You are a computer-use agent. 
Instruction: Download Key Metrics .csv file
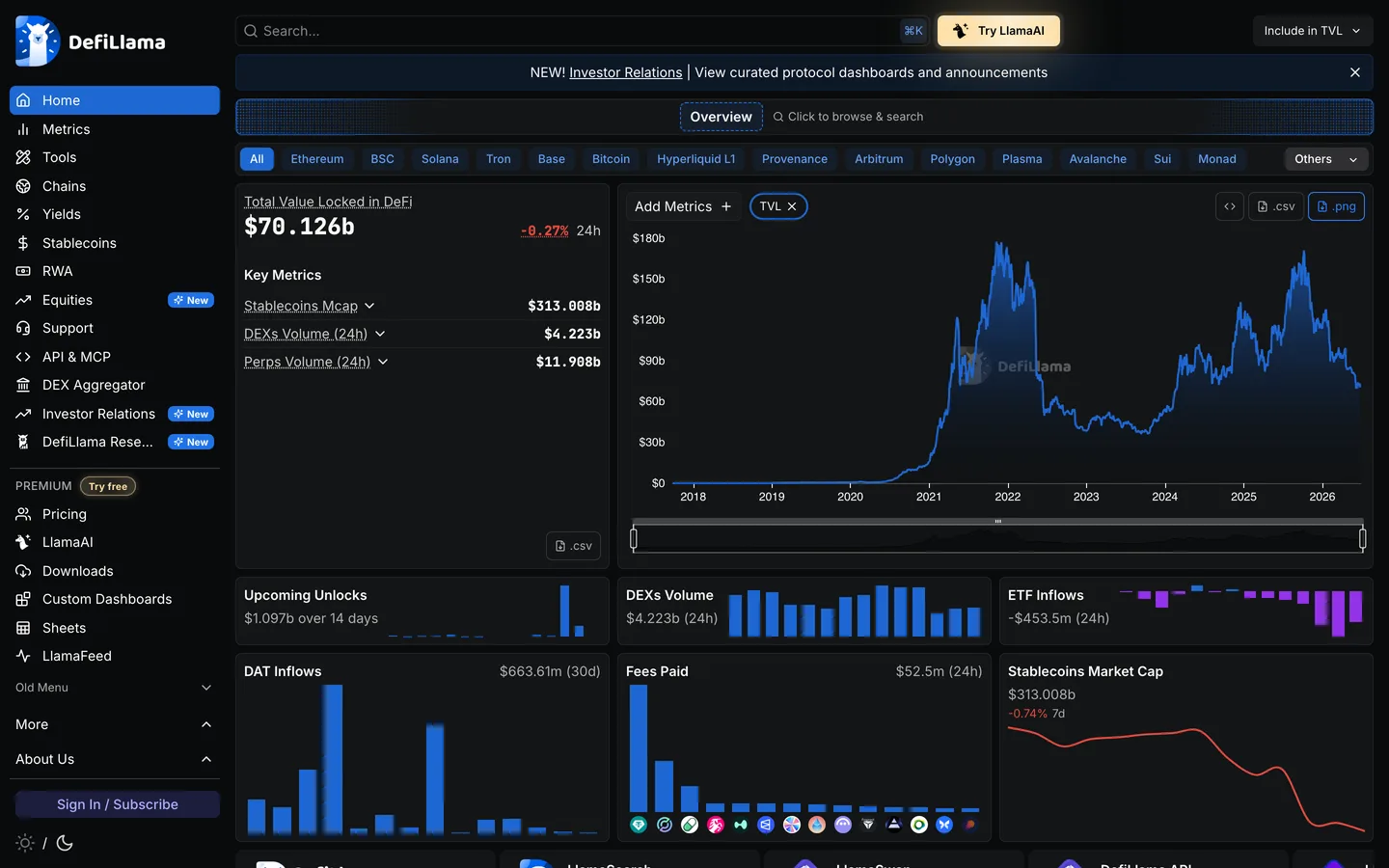[573, 546]
